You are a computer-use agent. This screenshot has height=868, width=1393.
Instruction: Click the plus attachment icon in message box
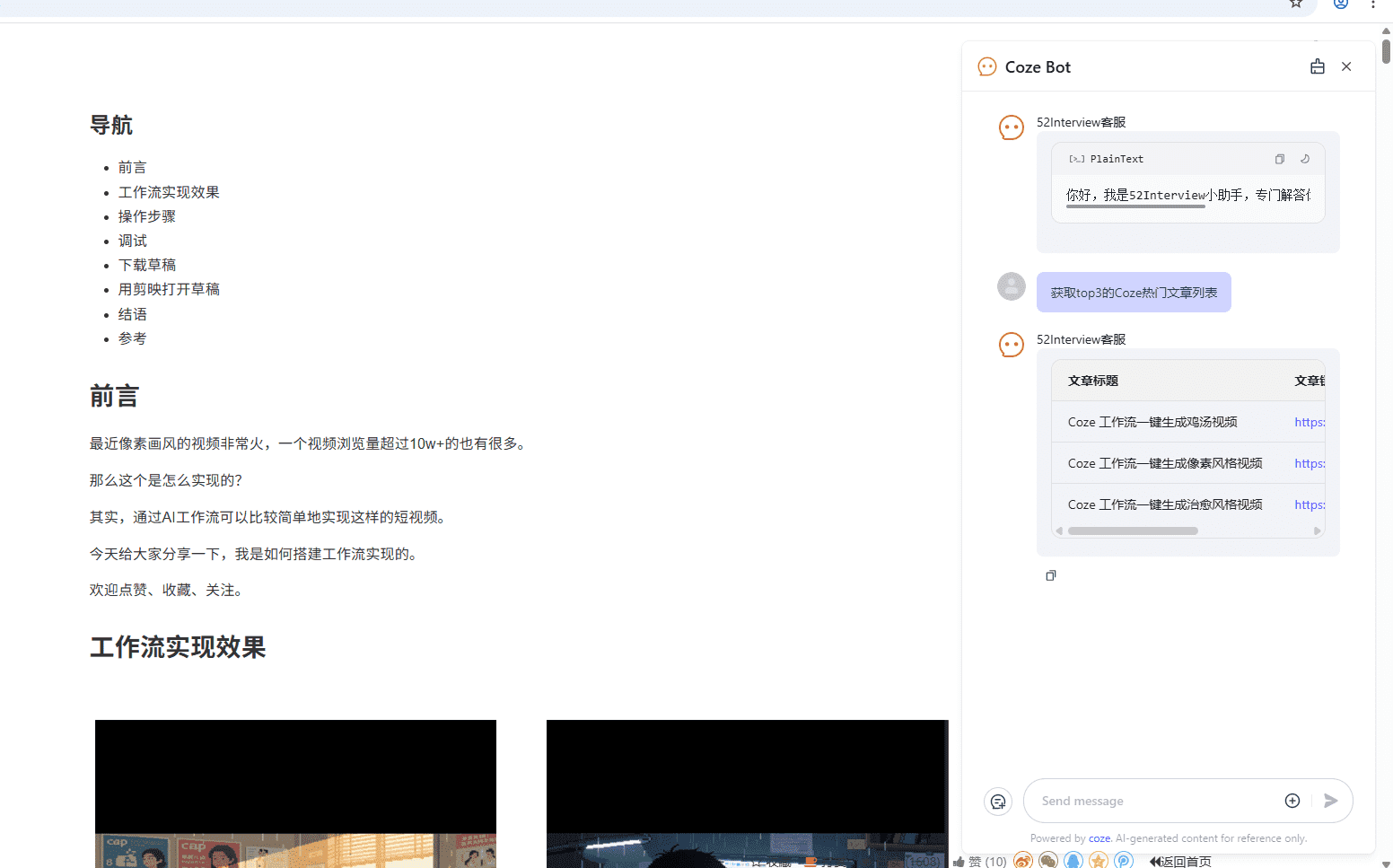click(1292, 801)
